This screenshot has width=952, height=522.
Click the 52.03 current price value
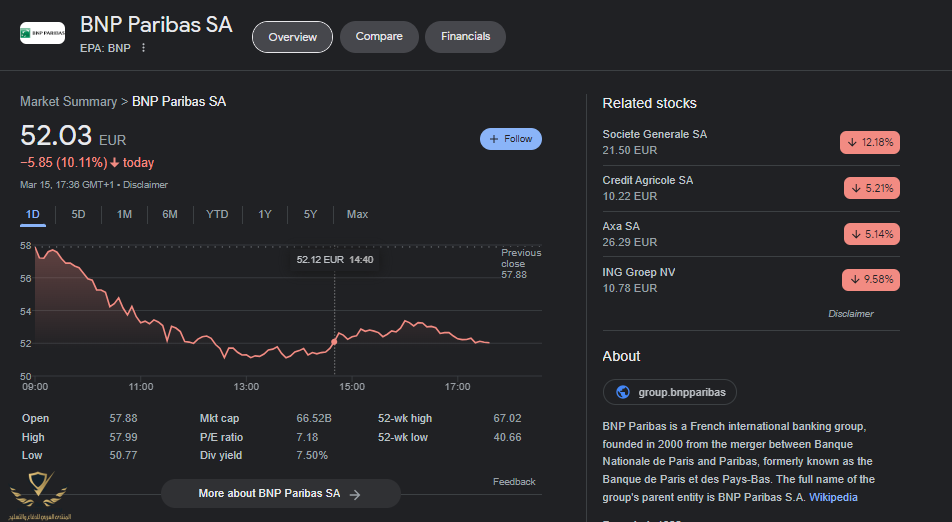click(x=56, y=135)
